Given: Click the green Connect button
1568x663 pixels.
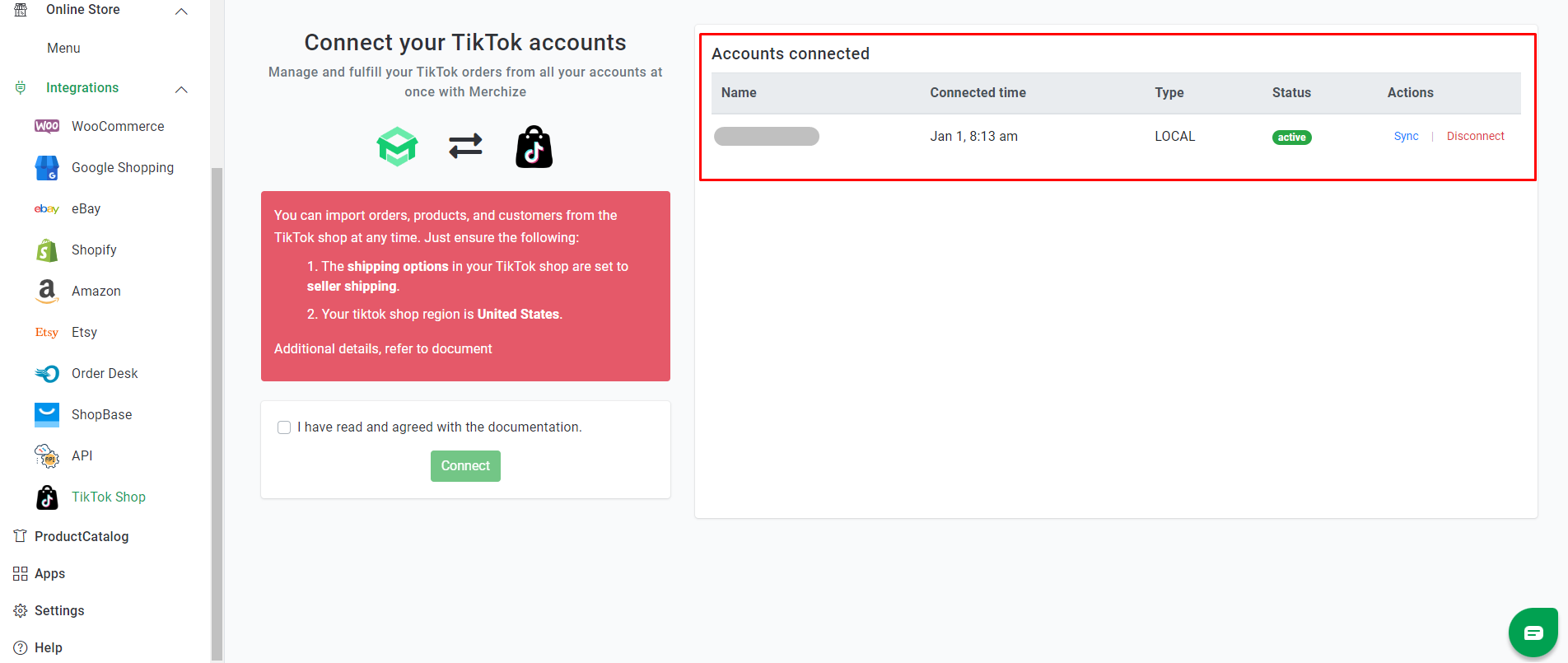Looking at the screenshot, I should [x=465, y=466].
